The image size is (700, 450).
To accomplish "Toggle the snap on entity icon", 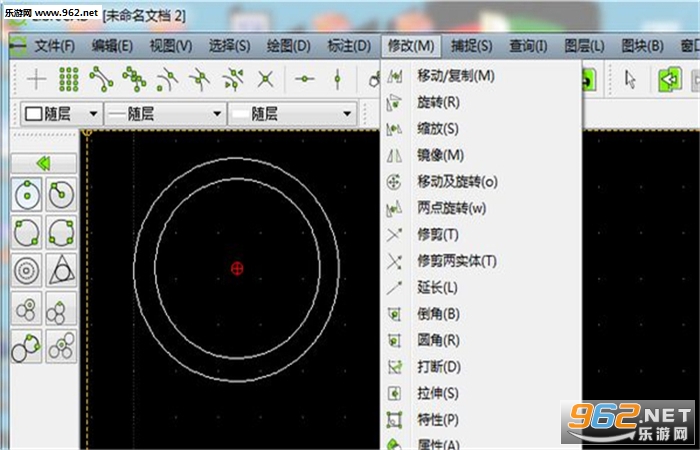I will coord(134,79).
